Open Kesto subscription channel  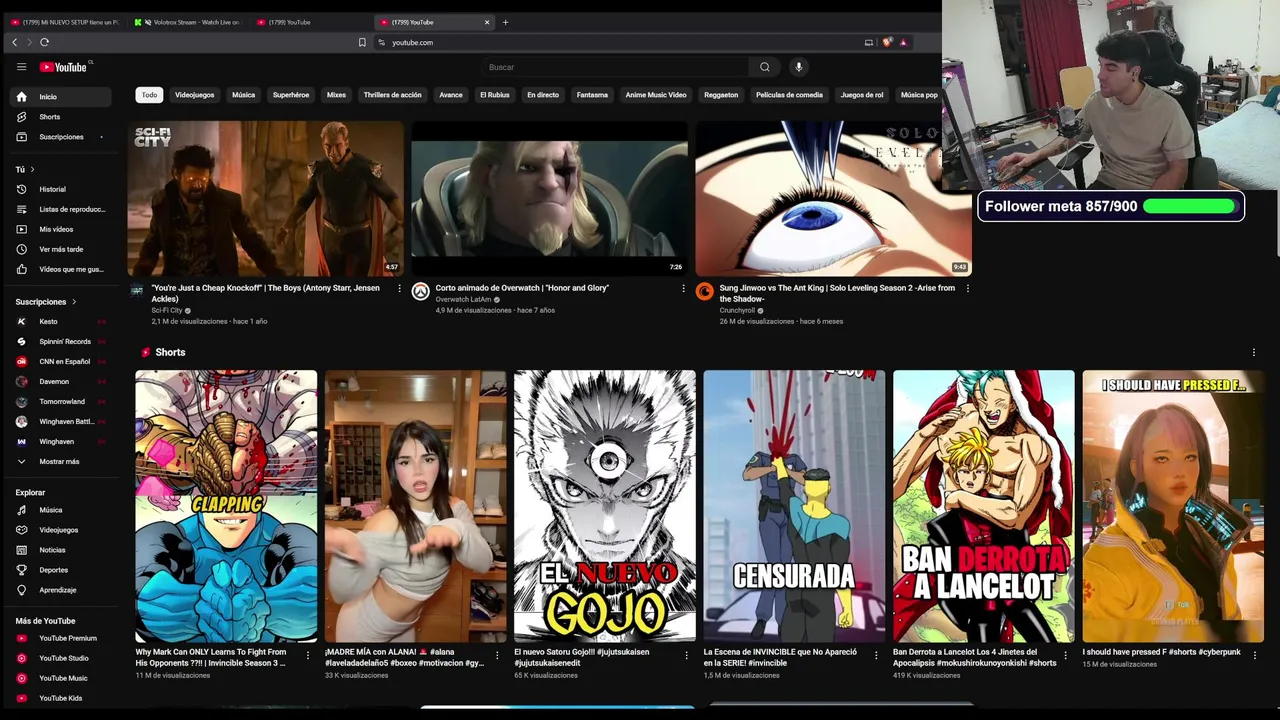tap(61, 322)
